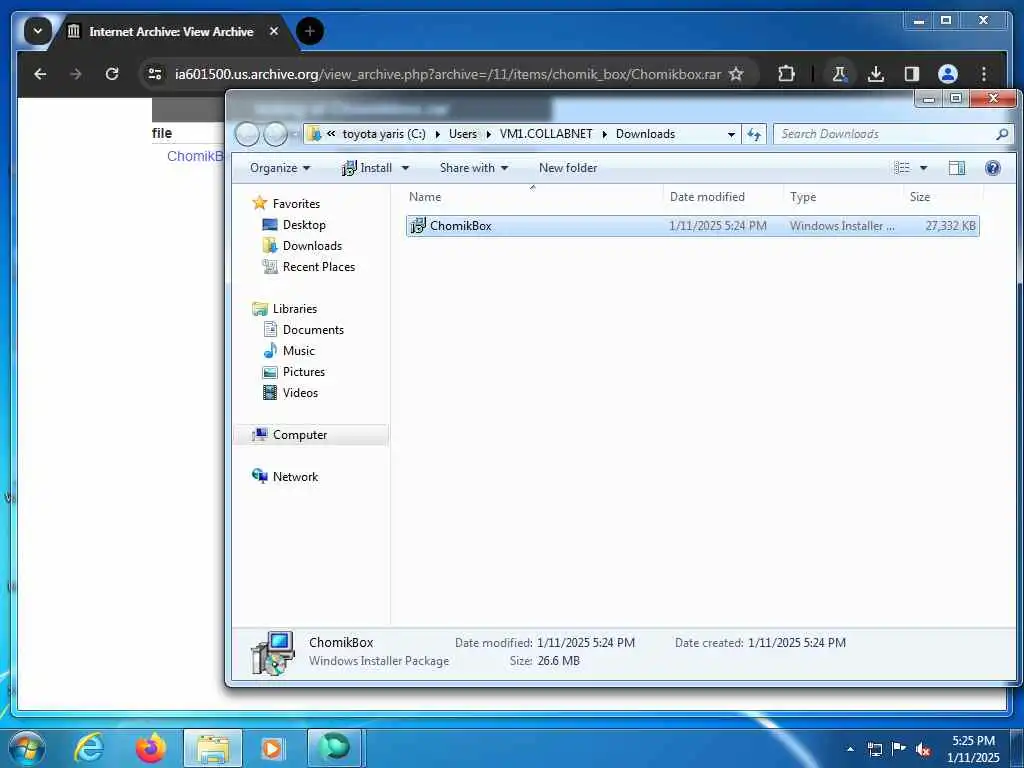Open the Share with menu
Image resolution: width=1024 pixels, height=768 pixels.
click(473, 168)
